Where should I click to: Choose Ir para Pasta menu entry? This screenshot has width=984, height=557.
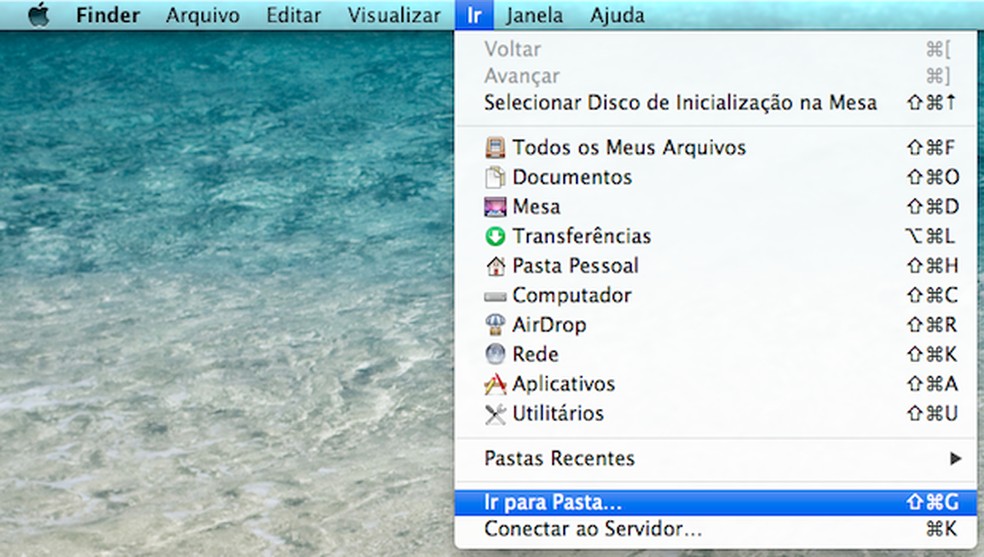point(553,500)
